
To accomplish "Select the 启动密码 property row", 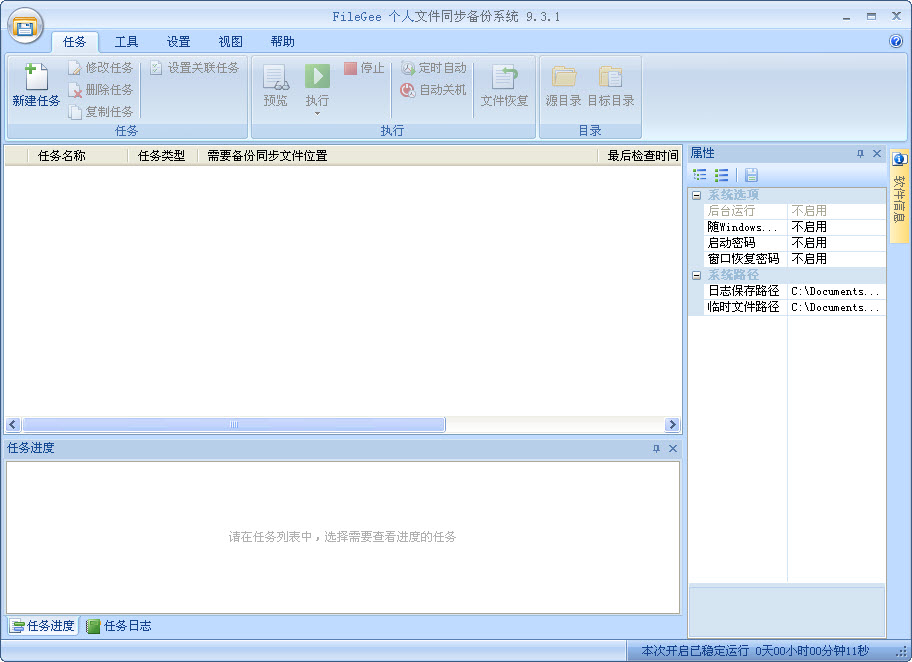I will coord(795,243).
